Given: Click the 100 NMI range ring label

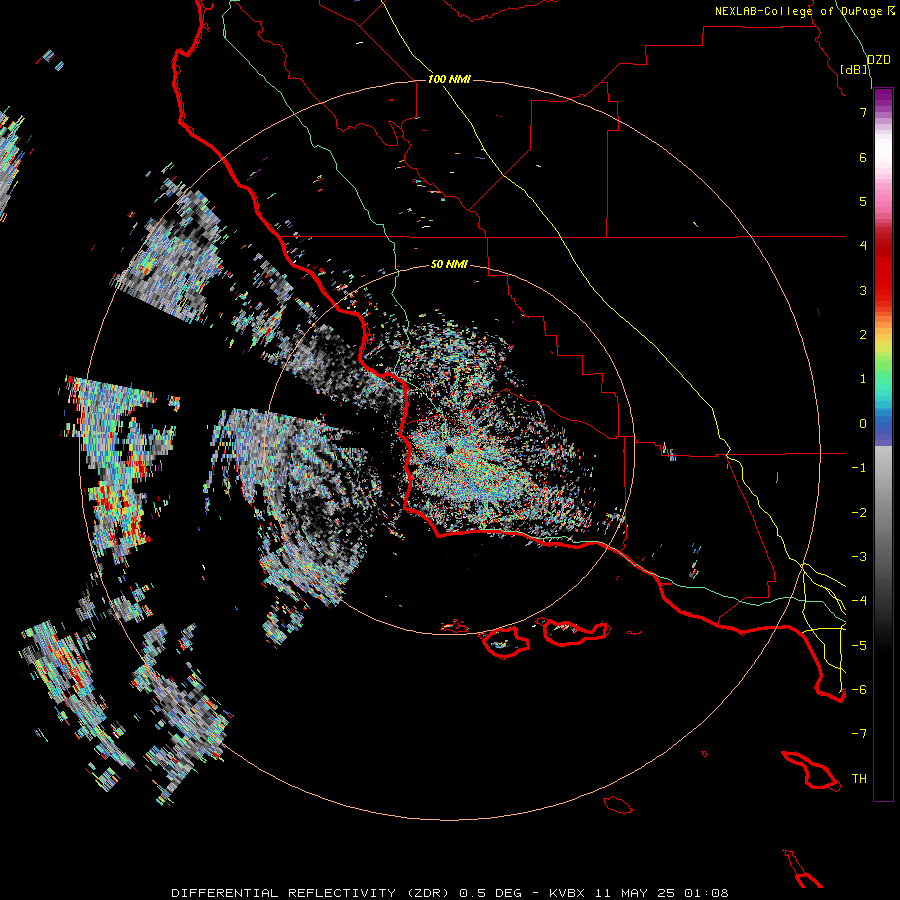Looking at the screenshot, I should [x=449, y=79].
